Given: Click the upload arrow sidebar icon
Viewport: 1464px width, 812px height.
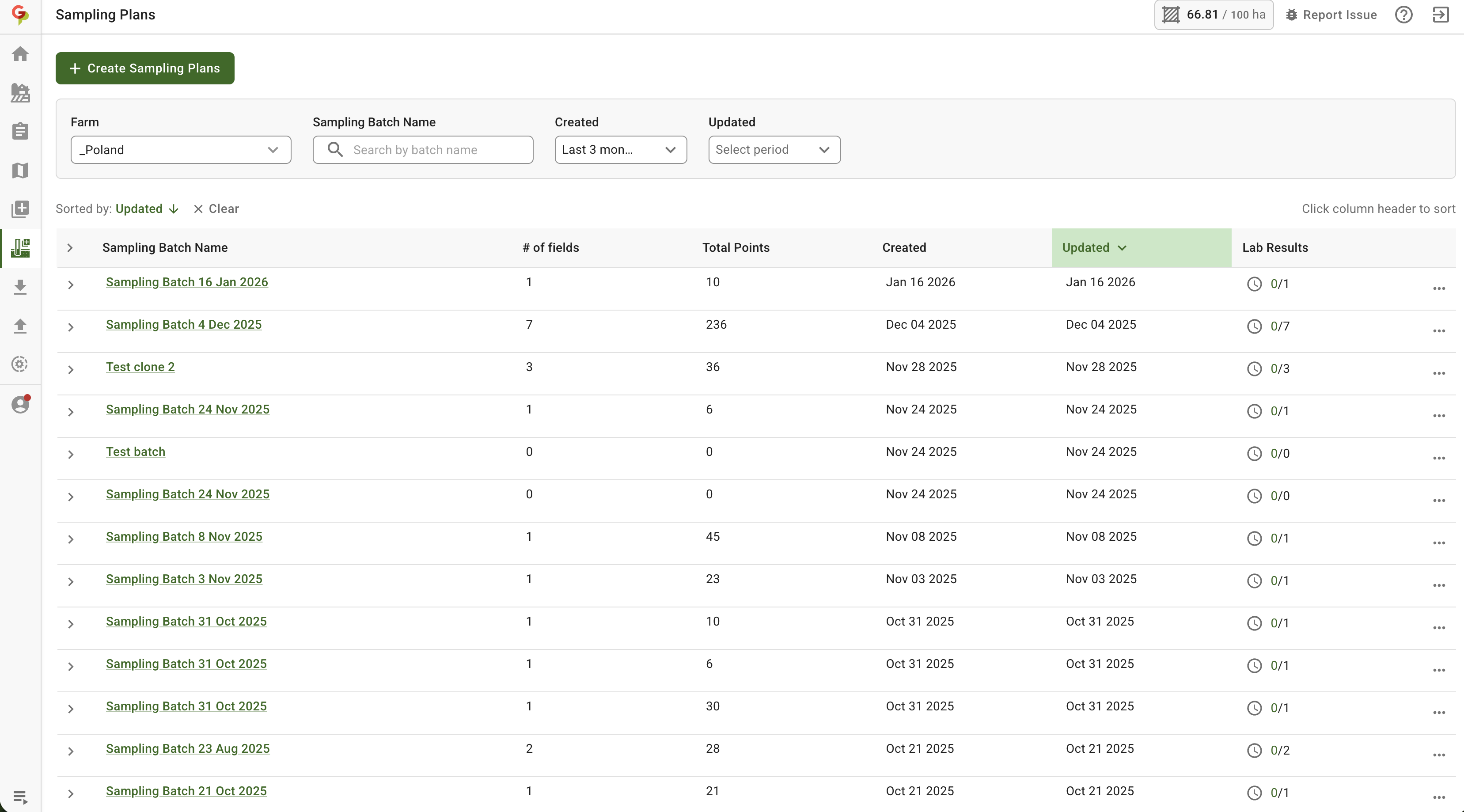Looking at the screenshot, I should click(20, 326).
